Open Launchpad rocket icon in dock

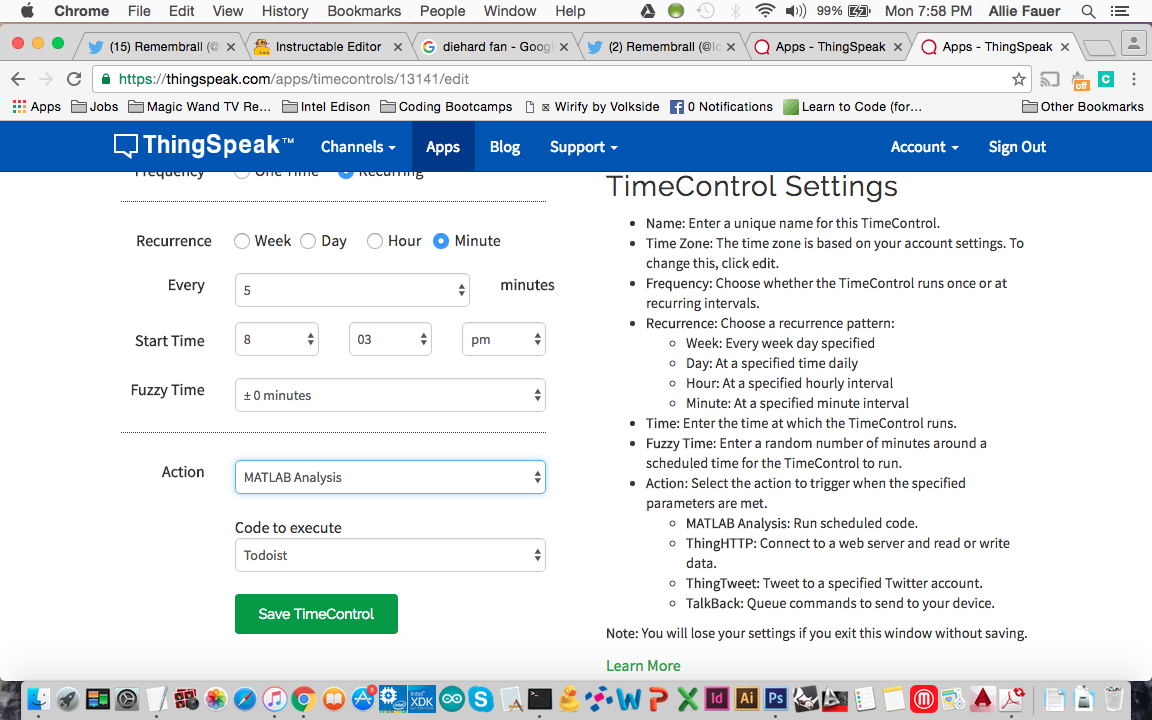click(x=68, y=699)
